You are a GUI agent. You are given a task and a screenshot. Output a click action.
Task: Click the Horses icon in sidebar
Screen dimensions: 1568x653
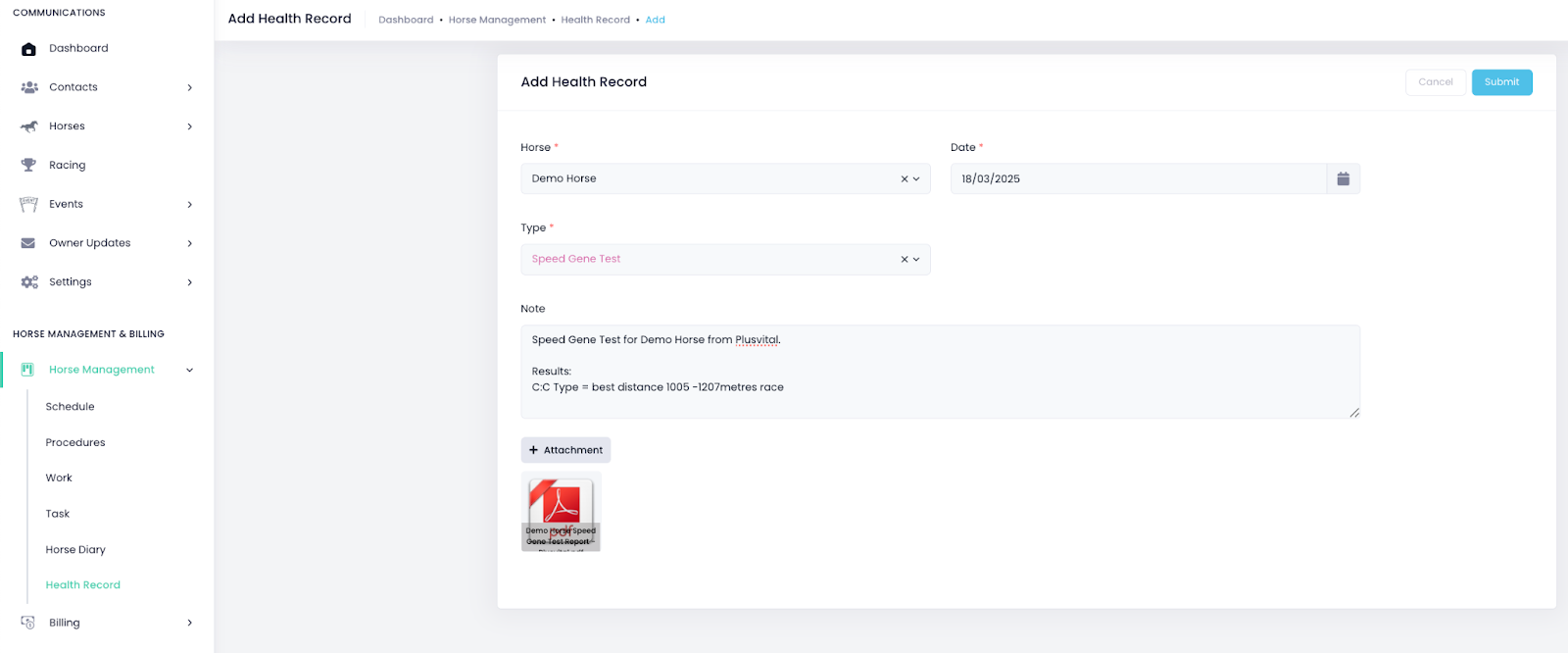pyautogui.click(x=28, y=126)
